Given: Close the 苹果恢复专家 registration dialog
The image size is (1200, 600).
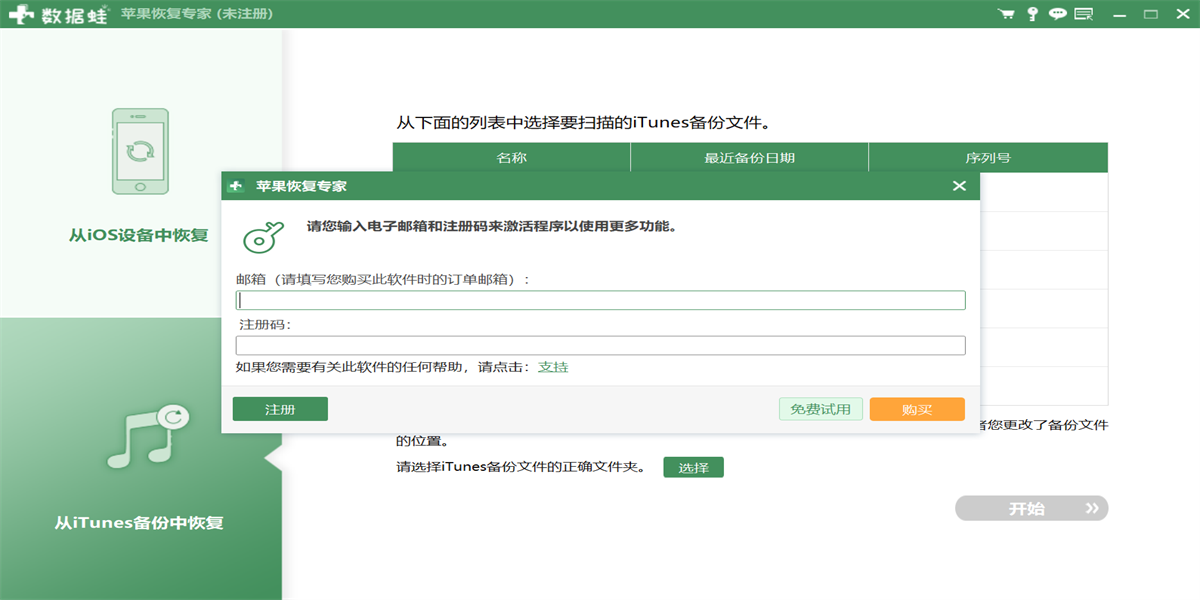Looking at the screenshot, I should (x=959, y=186).
